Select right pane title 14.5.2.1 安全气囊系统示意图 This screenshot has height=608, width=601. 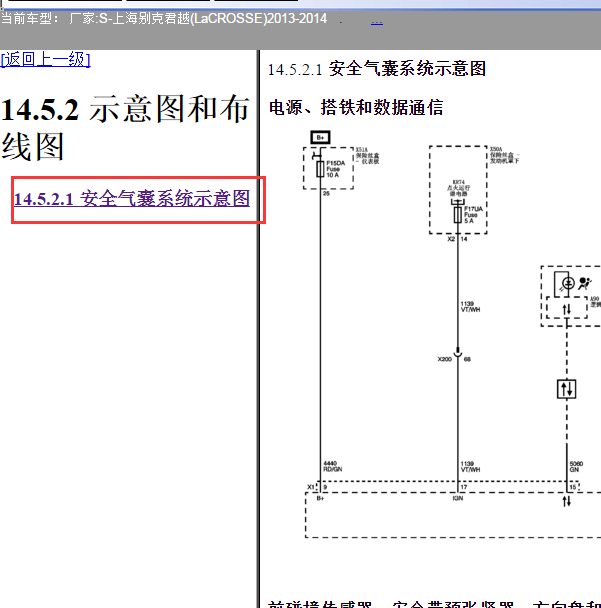tap(377, 69)
